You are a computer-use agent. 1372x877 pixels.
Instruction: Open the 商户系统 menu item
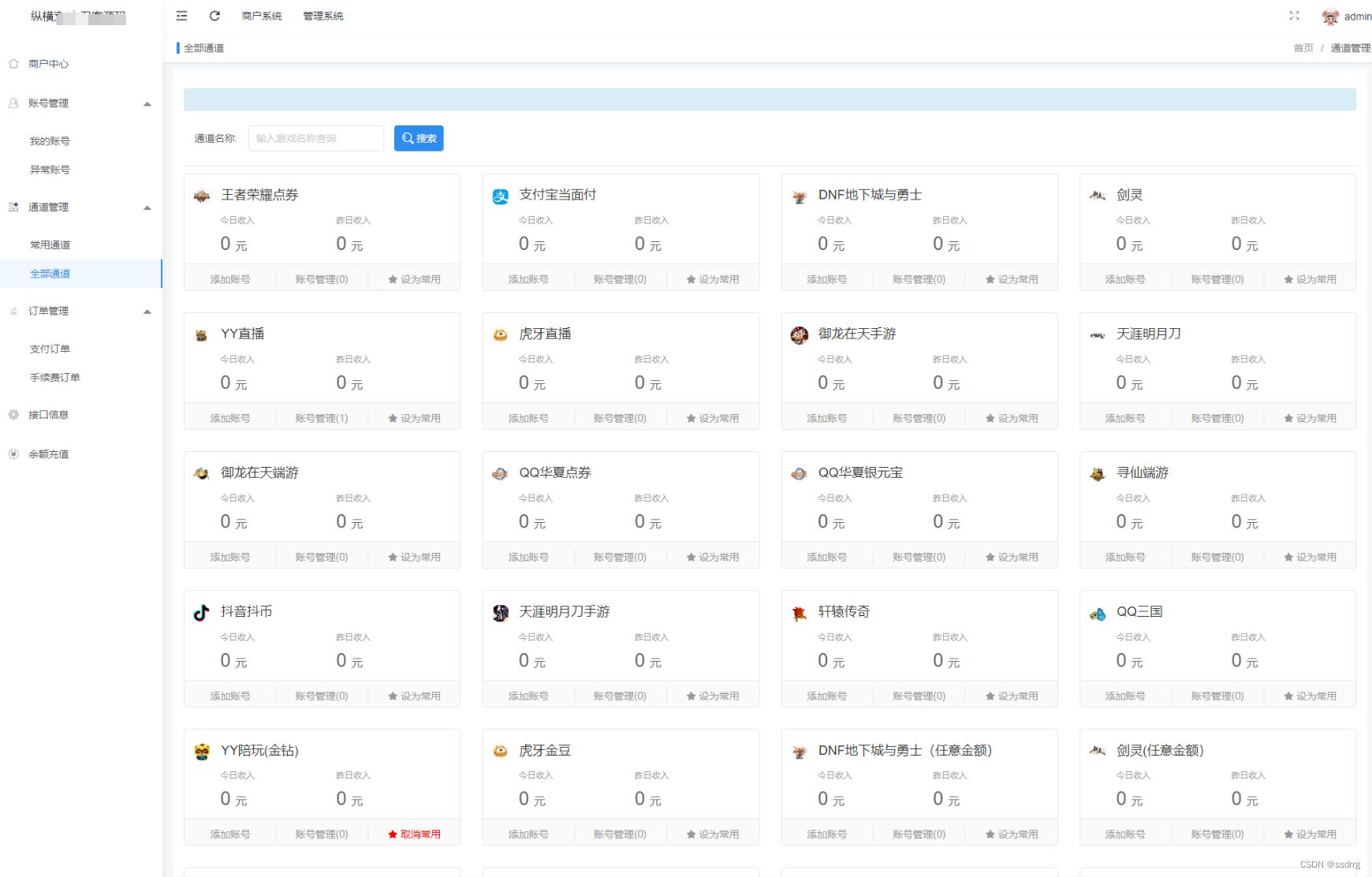pyautogui.click(x=260, y=16)
